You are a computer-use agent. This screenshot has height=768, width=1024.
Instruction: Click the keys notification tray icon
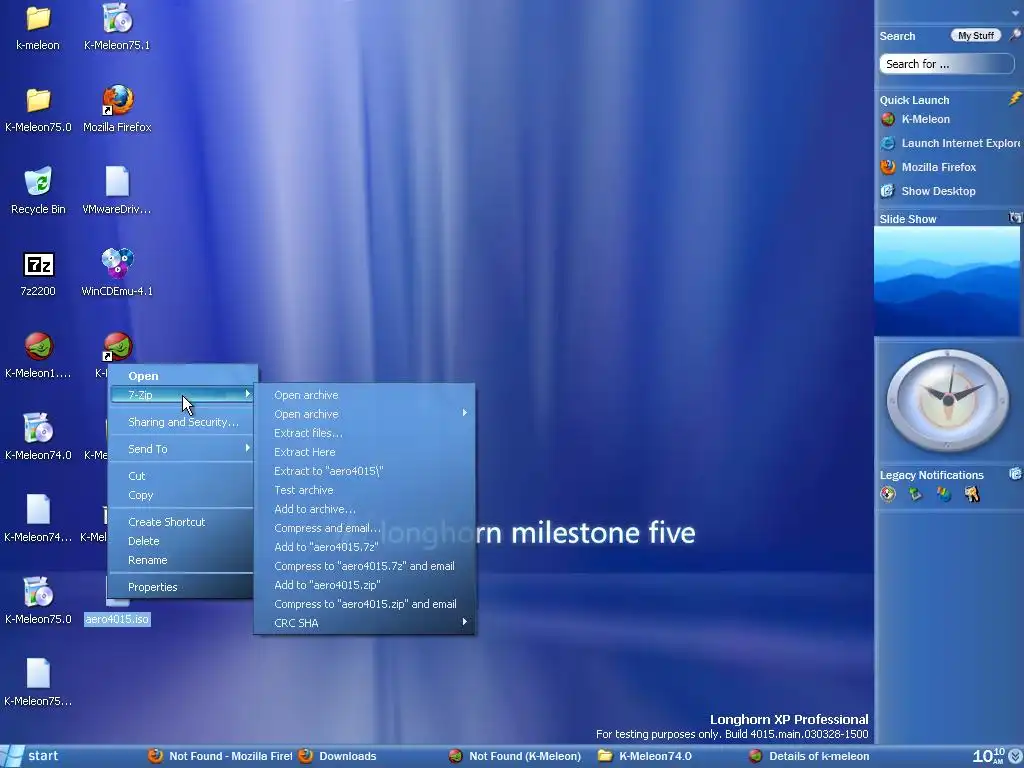pyautogui.click(x=972, y=494)
